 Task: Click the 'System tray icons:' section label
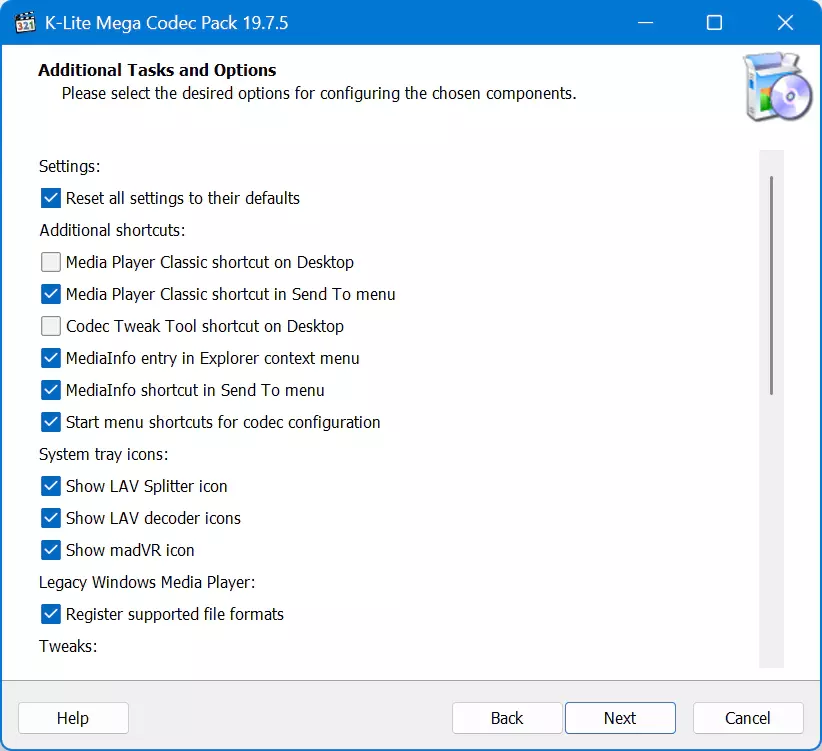point(104,454)
